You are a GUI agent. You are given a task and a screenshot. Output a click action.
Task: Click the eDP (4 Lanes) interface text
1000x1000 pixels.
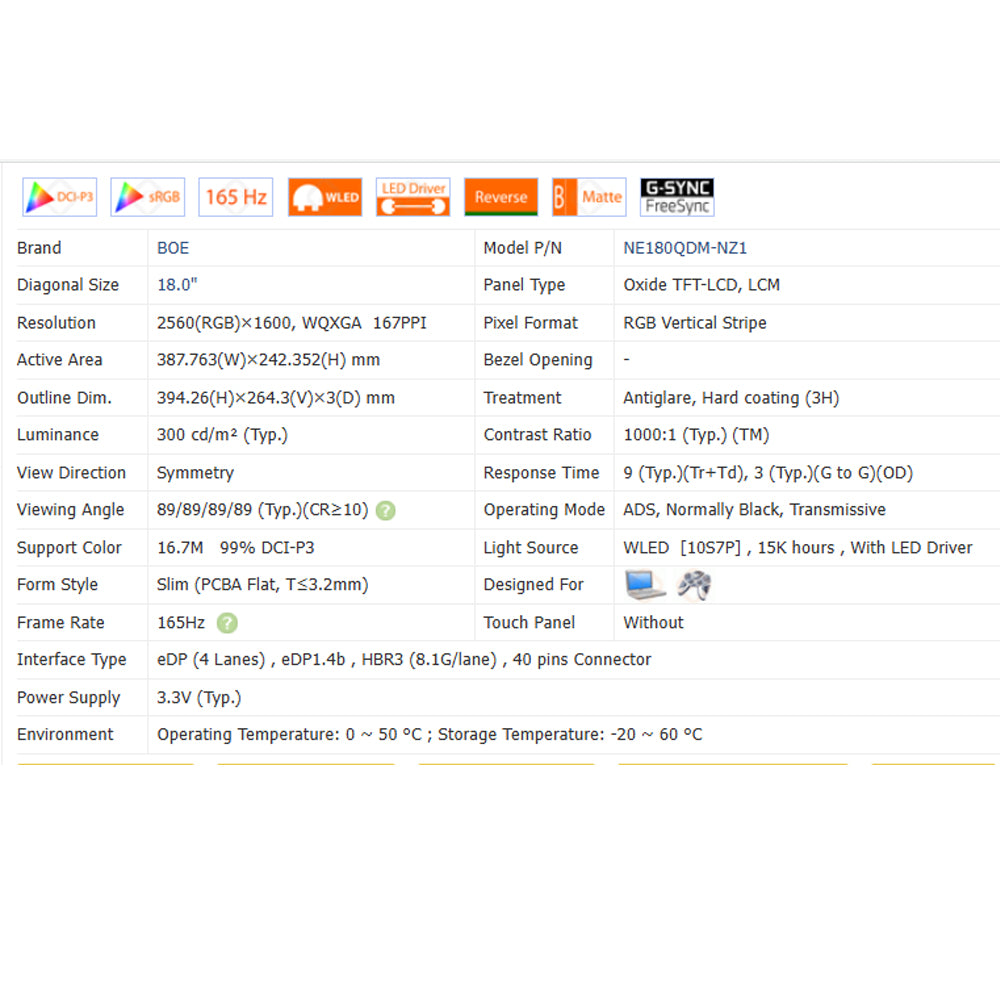(x=211, y=660)
